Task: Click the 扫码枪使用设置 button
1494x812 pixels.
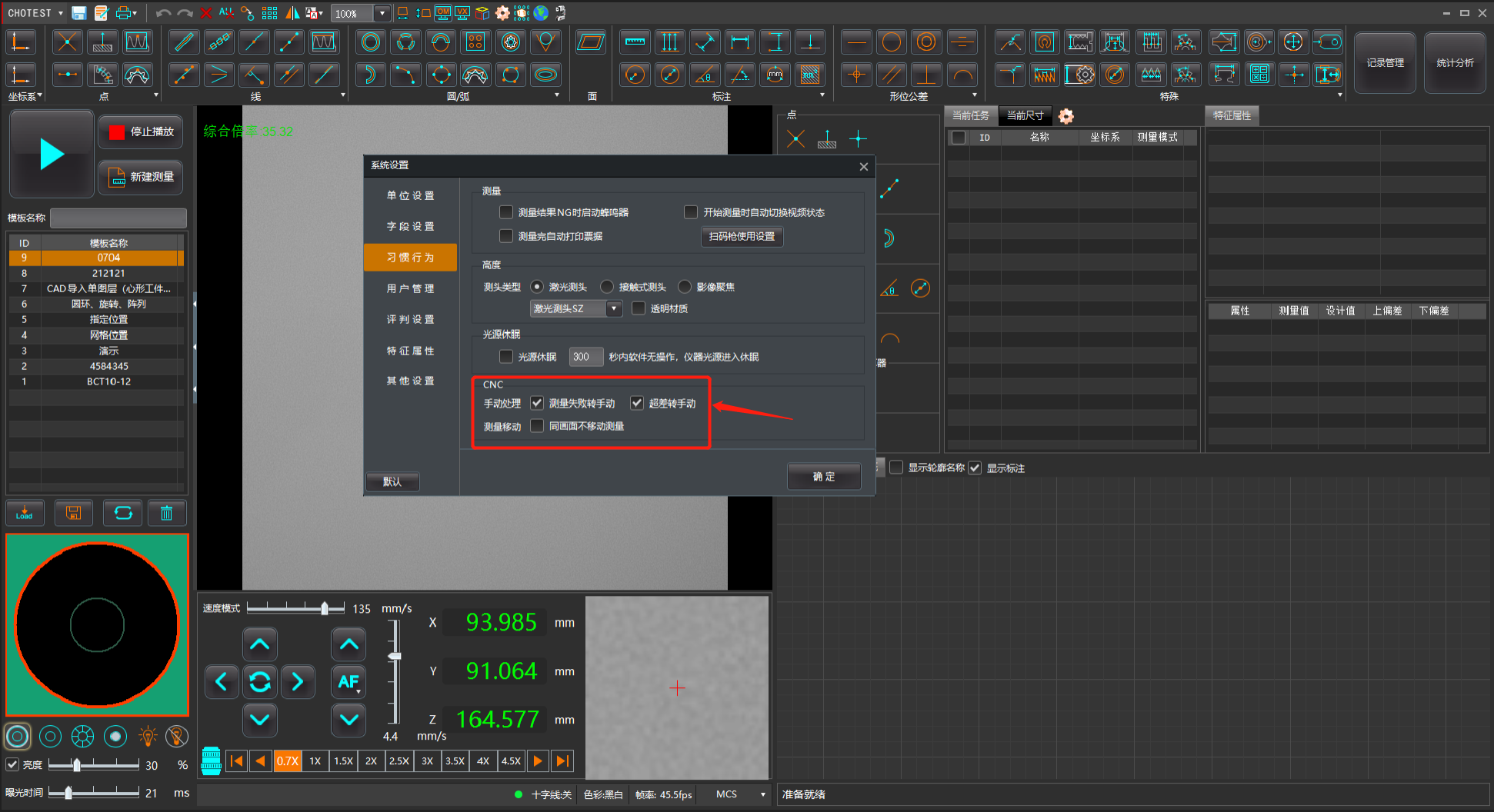Action: [x=742, y=236]
